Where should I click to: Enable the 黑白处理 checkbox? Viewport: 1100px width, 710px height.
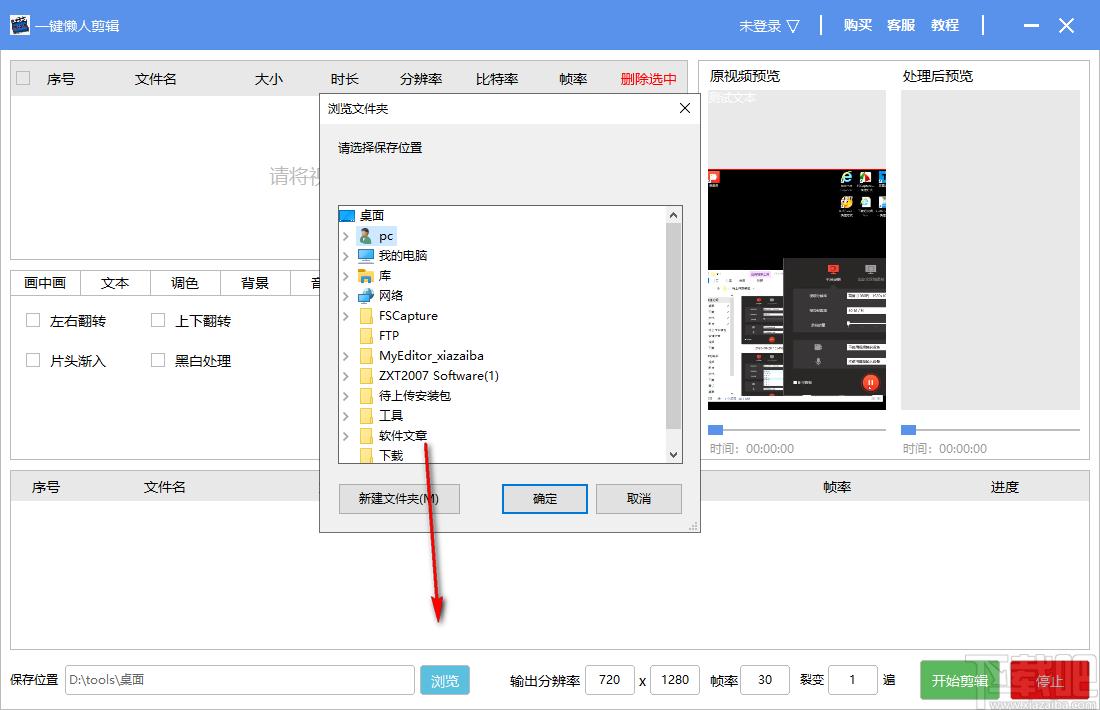point(158,361)
